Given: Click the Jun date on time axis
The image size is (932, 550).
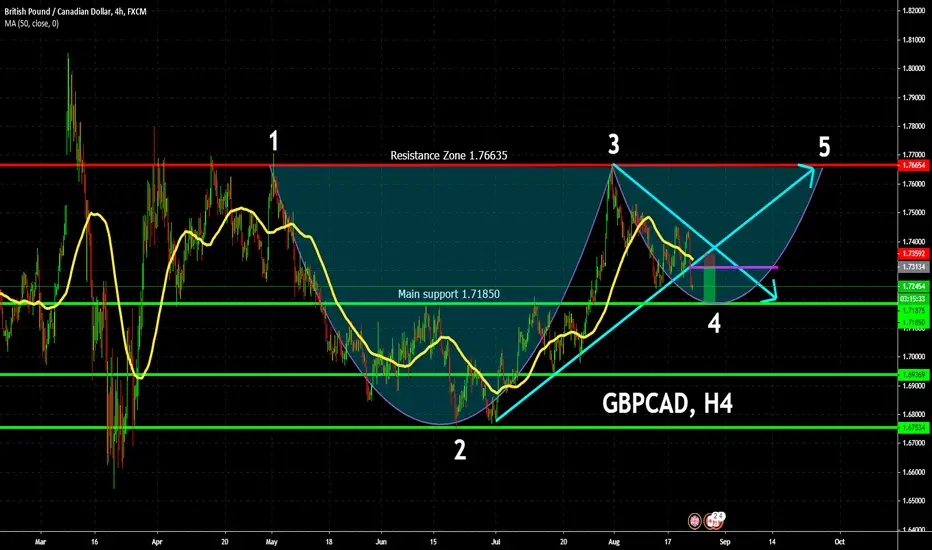Looking at the screenshot, I should [x=381, y=542].
